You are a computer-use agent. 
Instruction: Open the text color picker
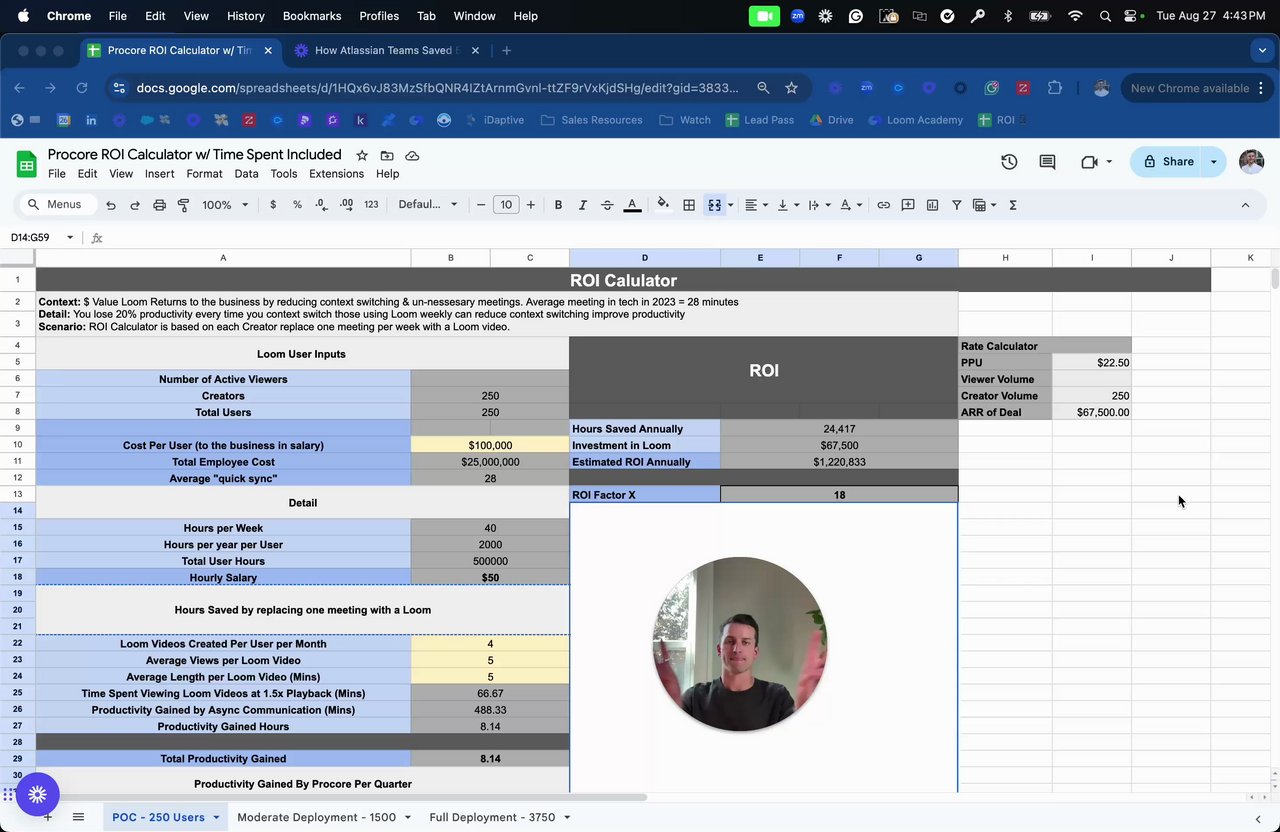[x=632, y=205]
